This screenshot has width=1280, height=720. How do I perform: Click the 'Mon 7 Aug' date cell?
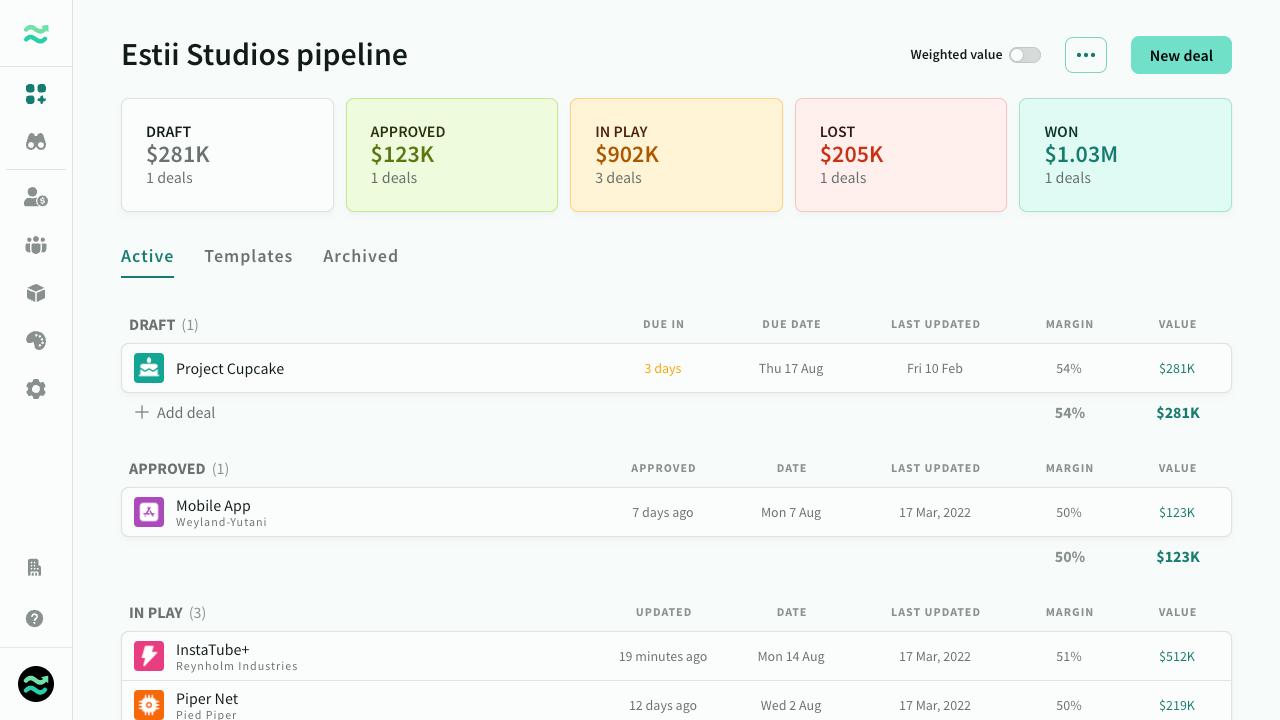click(x=791, y=512)
